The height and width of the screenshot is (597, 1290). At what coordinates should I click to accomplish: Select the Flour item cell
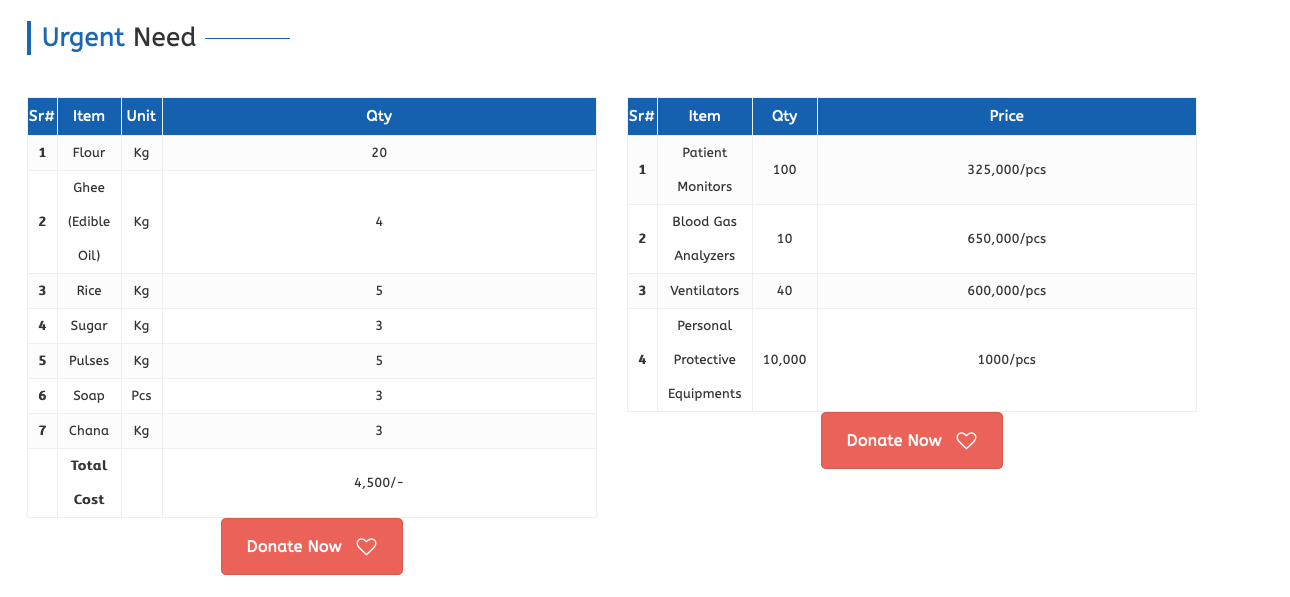[x=89, y=153]
